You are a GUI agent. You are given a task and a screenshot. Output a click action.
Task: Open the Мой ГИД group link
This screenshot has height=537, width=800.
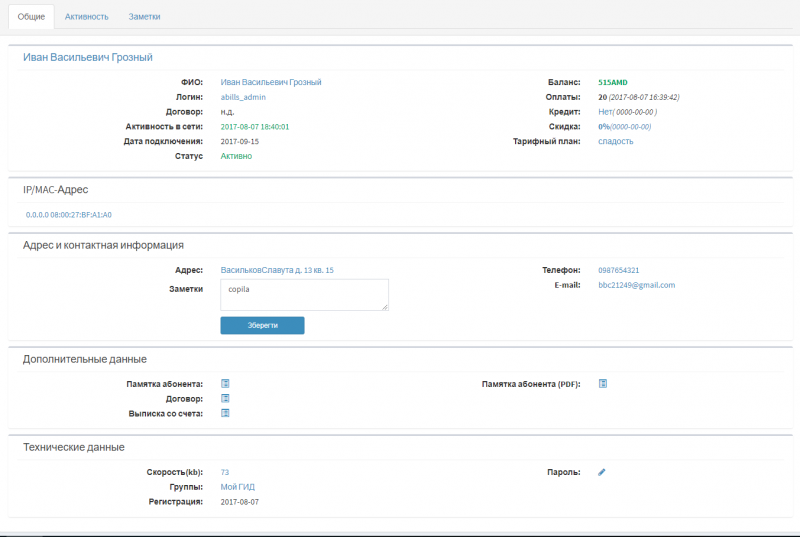(x=237, y=486)
